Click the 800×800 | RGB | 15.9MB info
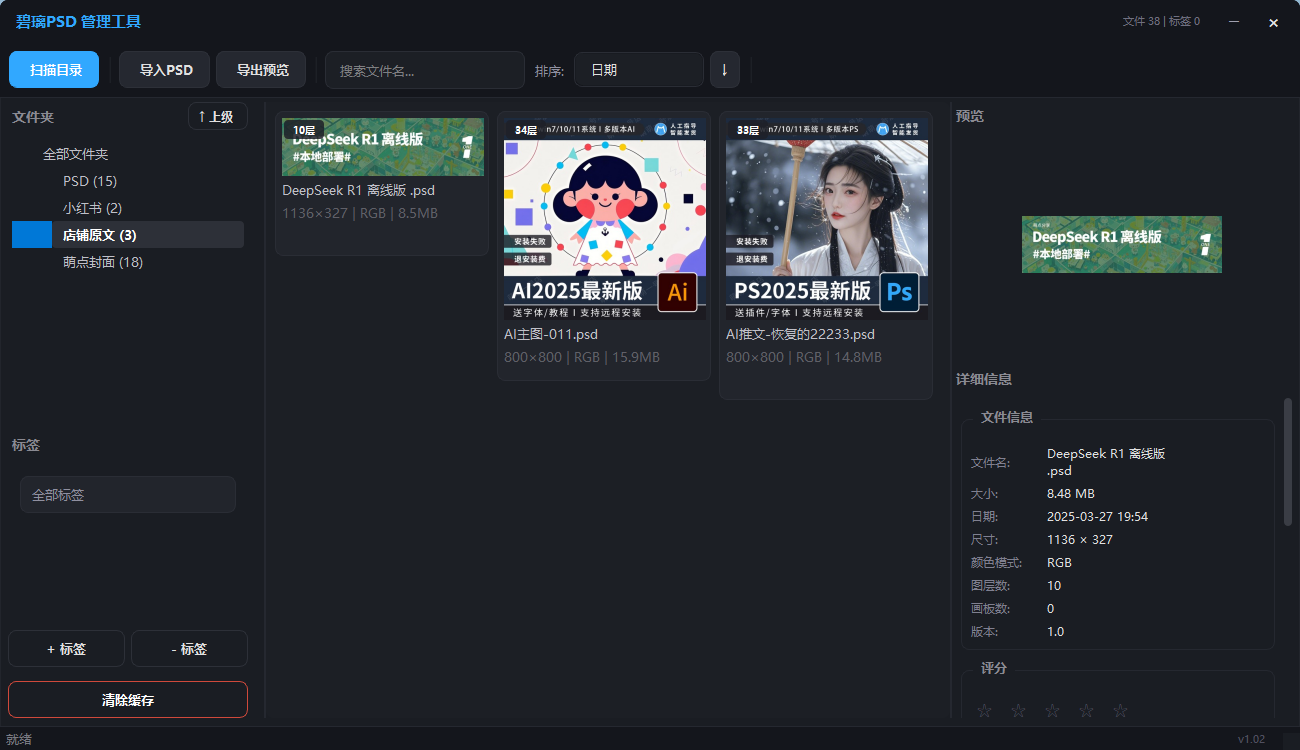 (x=582, y=357)
